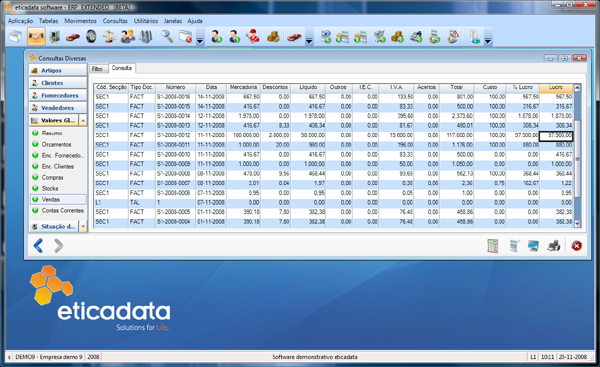This screenshot has width=600, height=367.
Task: Switch to the Filtro tab
Action: coord(97,69)
